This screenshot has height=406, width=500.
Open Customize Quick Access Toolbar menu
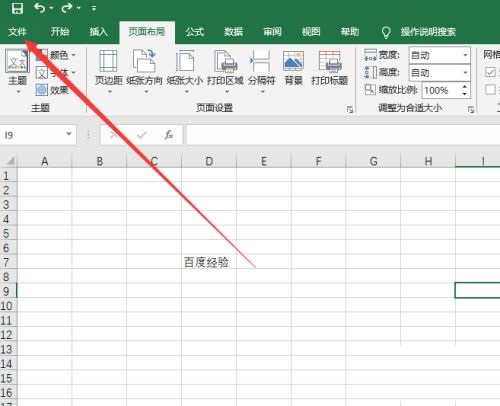click(x=94, y=8)
